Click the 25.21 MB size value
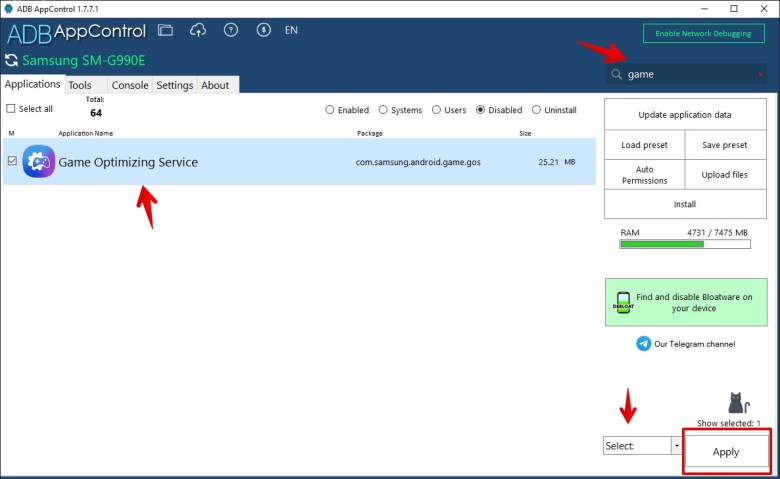This screenshot has height=479, width=780. [x=557, y=162]
